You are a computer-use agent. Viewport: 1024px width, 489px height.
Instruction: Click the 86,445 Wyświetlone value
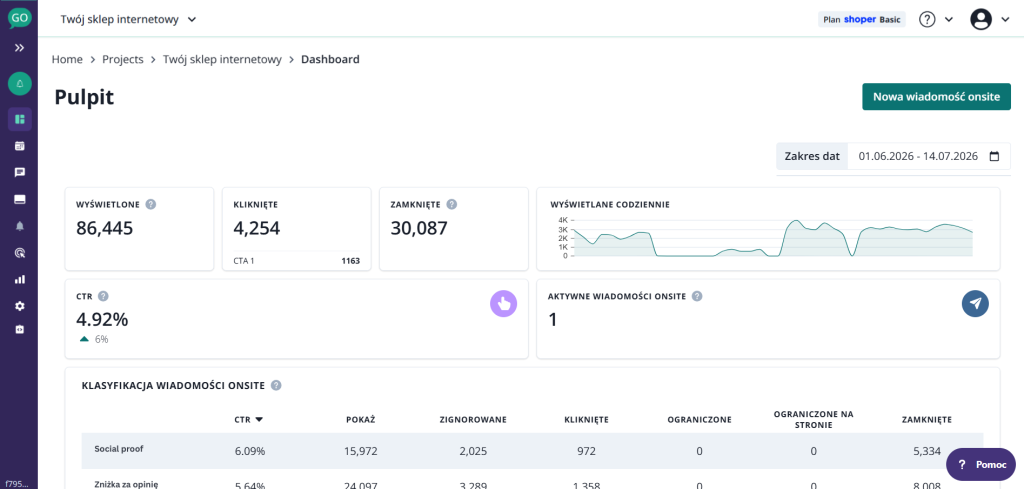point(104,228)
